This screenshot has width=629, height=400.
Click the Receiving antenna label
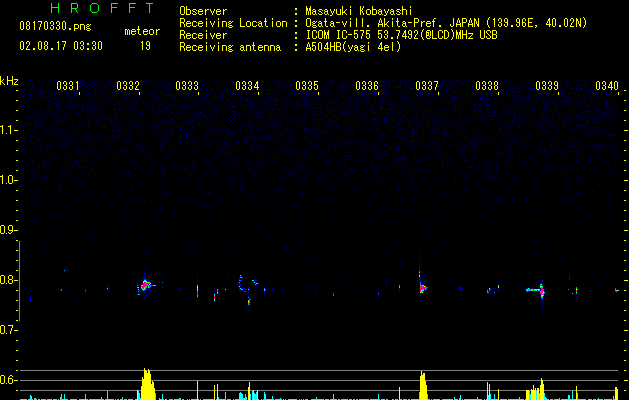pos(230,47)
